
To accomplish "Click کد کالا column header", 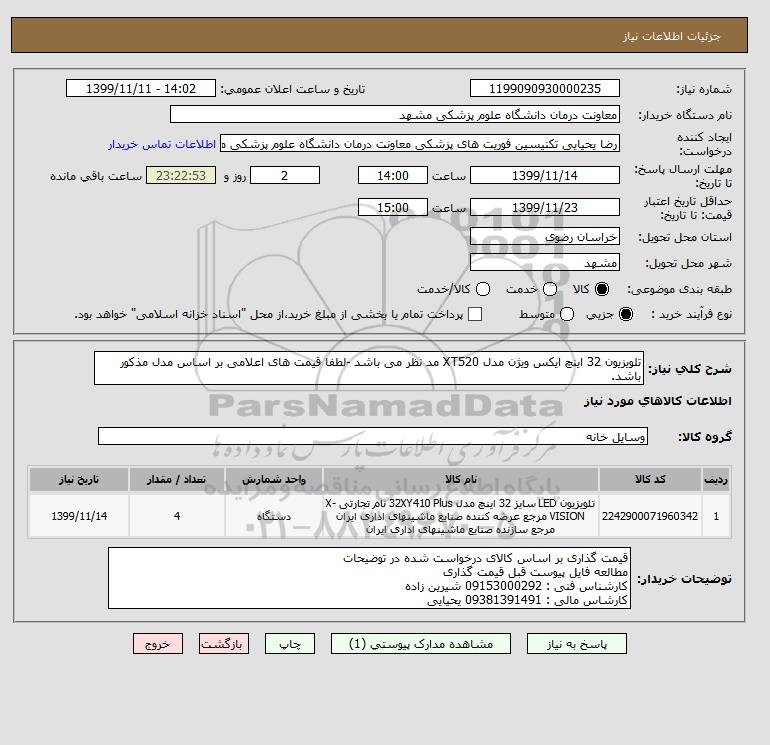I will (x=650, y=479).
